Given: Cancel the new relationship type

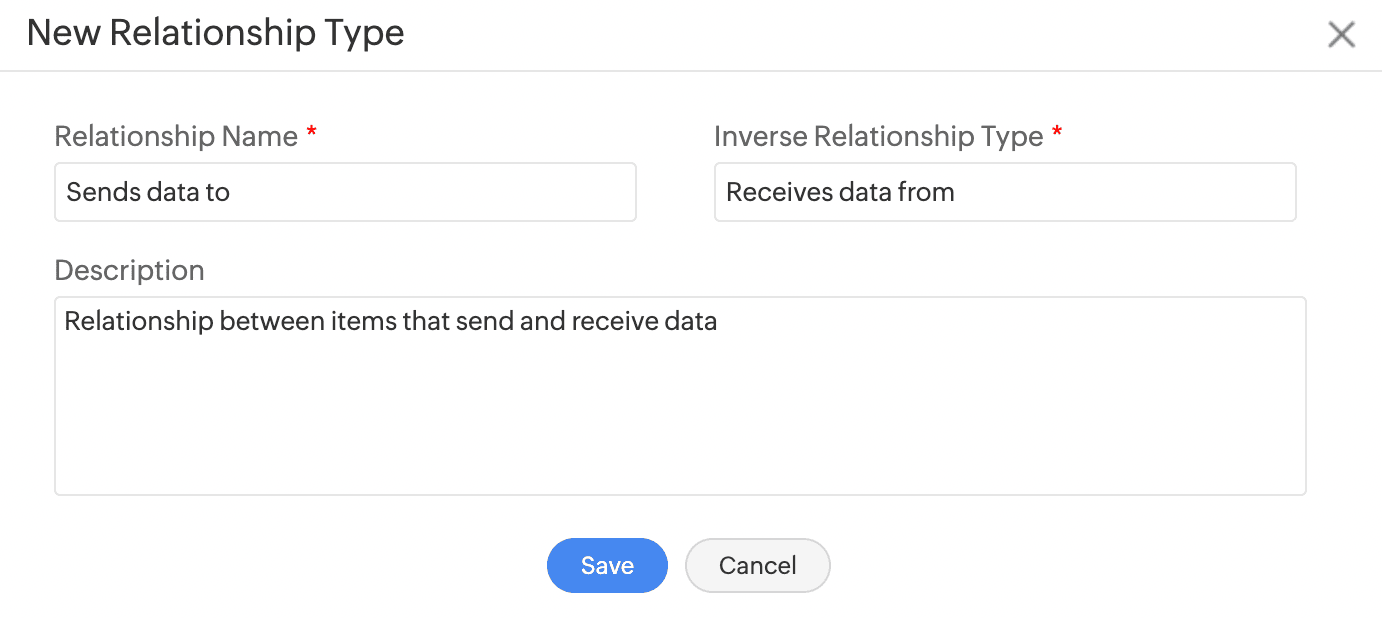Looking at the screenshot, I should coord(757,565).
